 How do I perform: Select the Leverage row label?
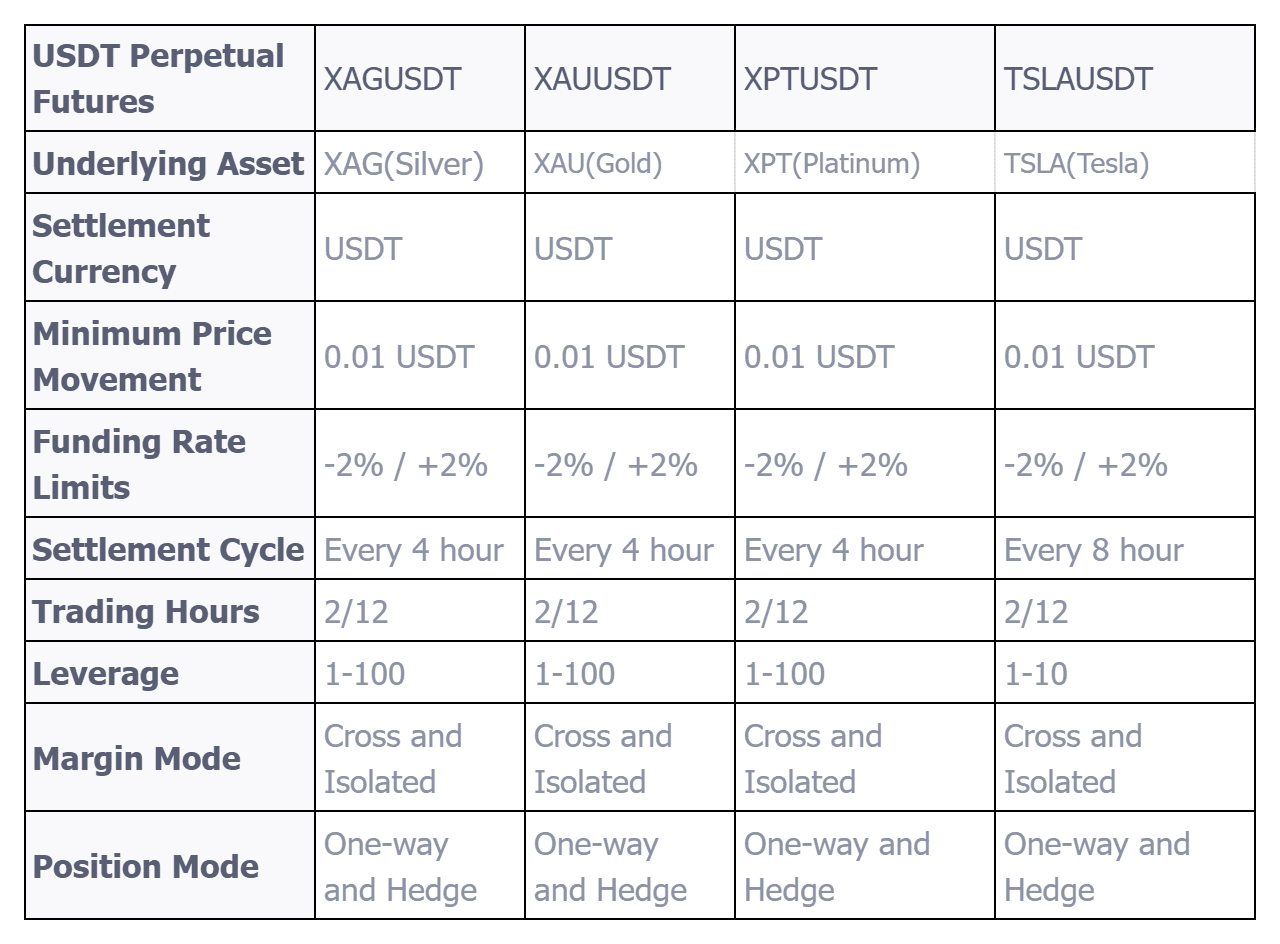[x=106, y=673]
